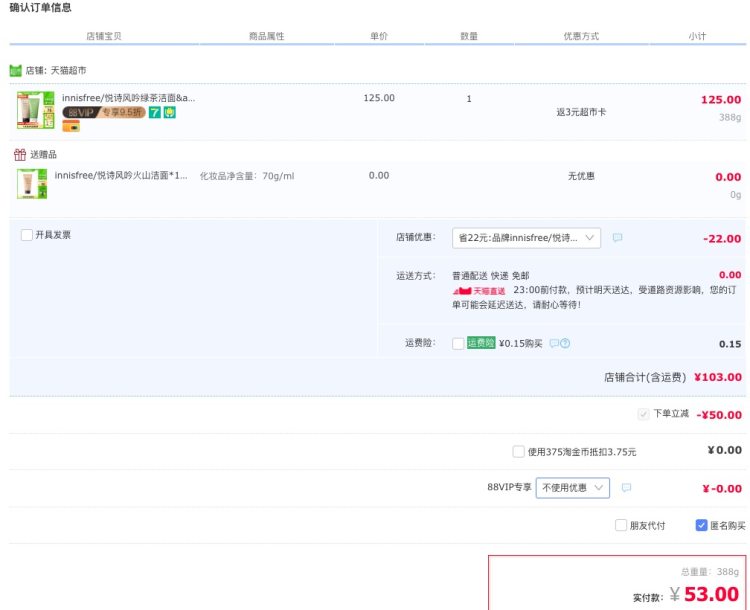Tick the 运费险 ¥0.15购买 checkbox
The height and width of the screenshot is (610, 750).
point(458,344)
